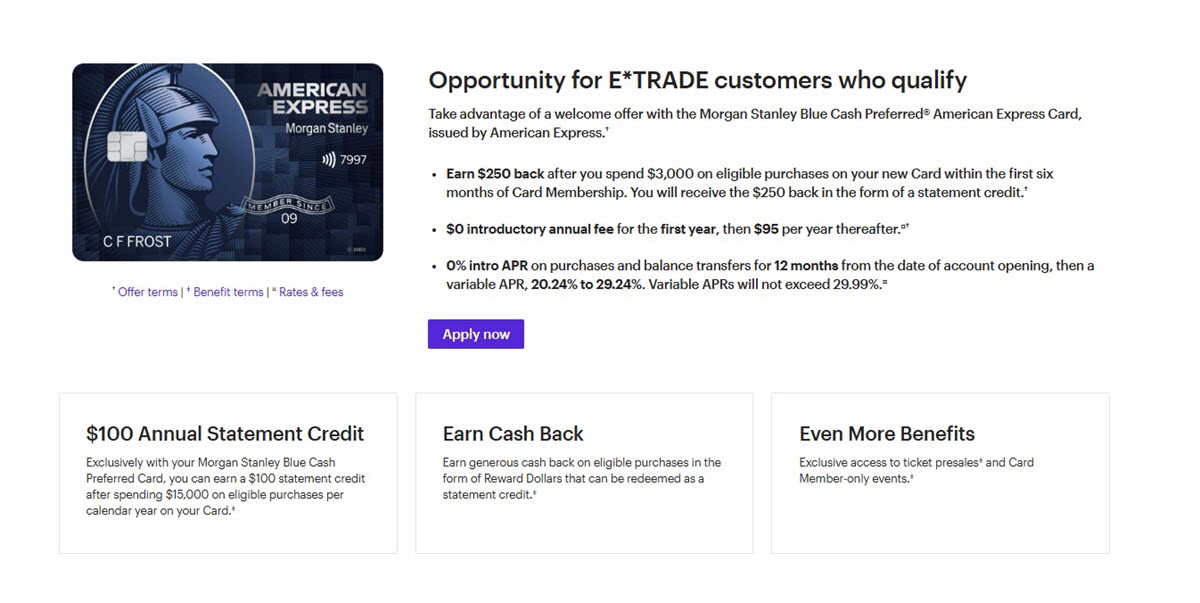Click the Opportunity for E*TRADE customers heading
The width and height of the screenshot is (1200, 603).
(x=697, y=80)
